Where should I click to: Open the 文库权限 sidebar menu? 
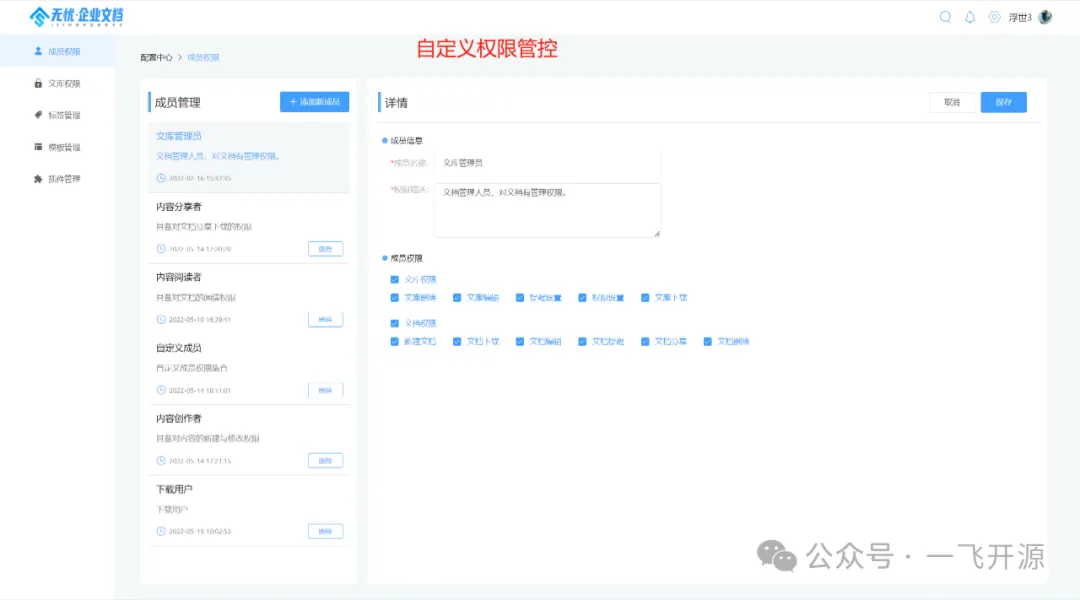(x=57, y=83)
